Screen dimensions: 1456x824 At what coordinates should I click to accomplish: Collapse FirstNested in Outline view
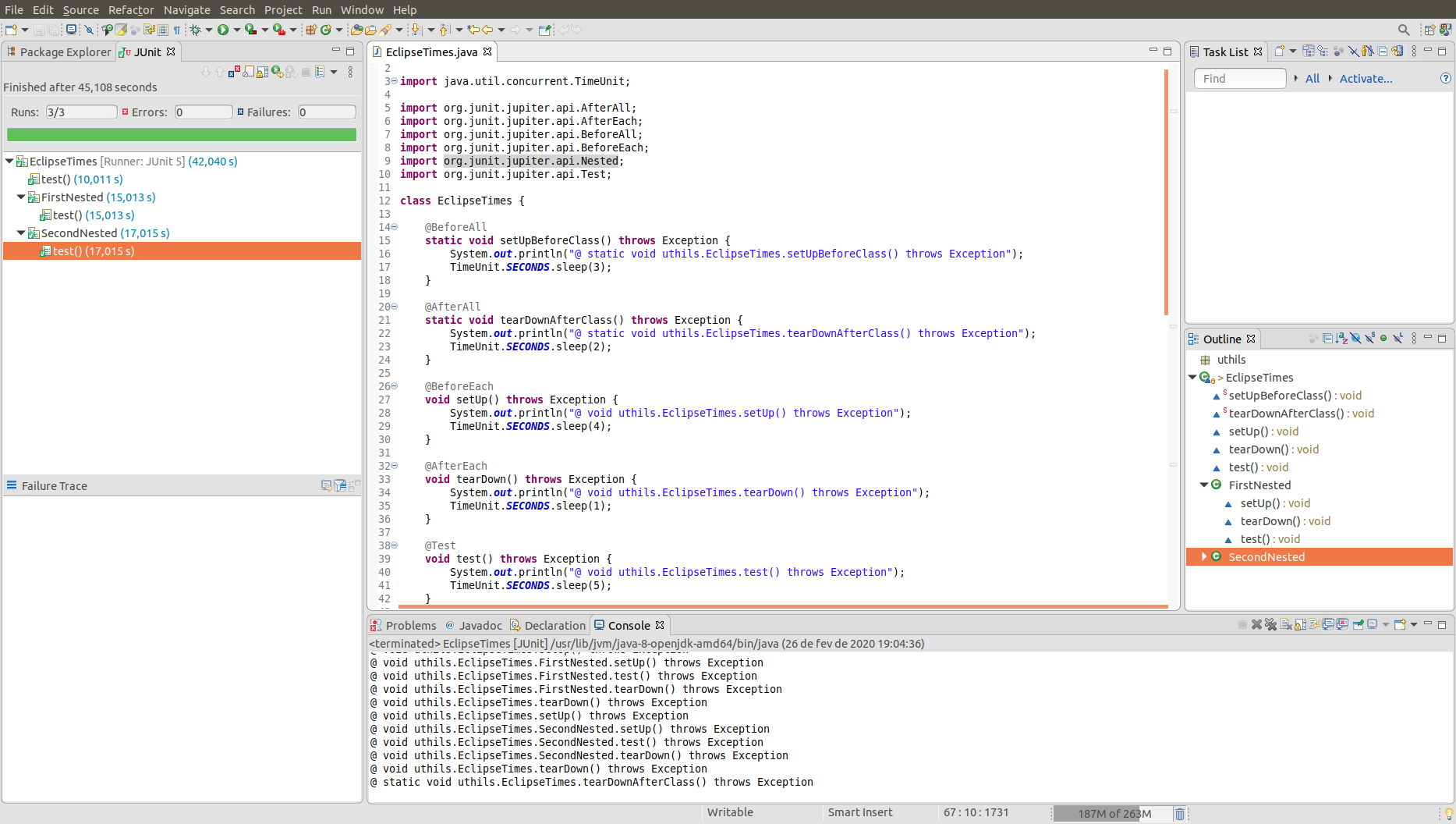click(x=1204, y=485)
